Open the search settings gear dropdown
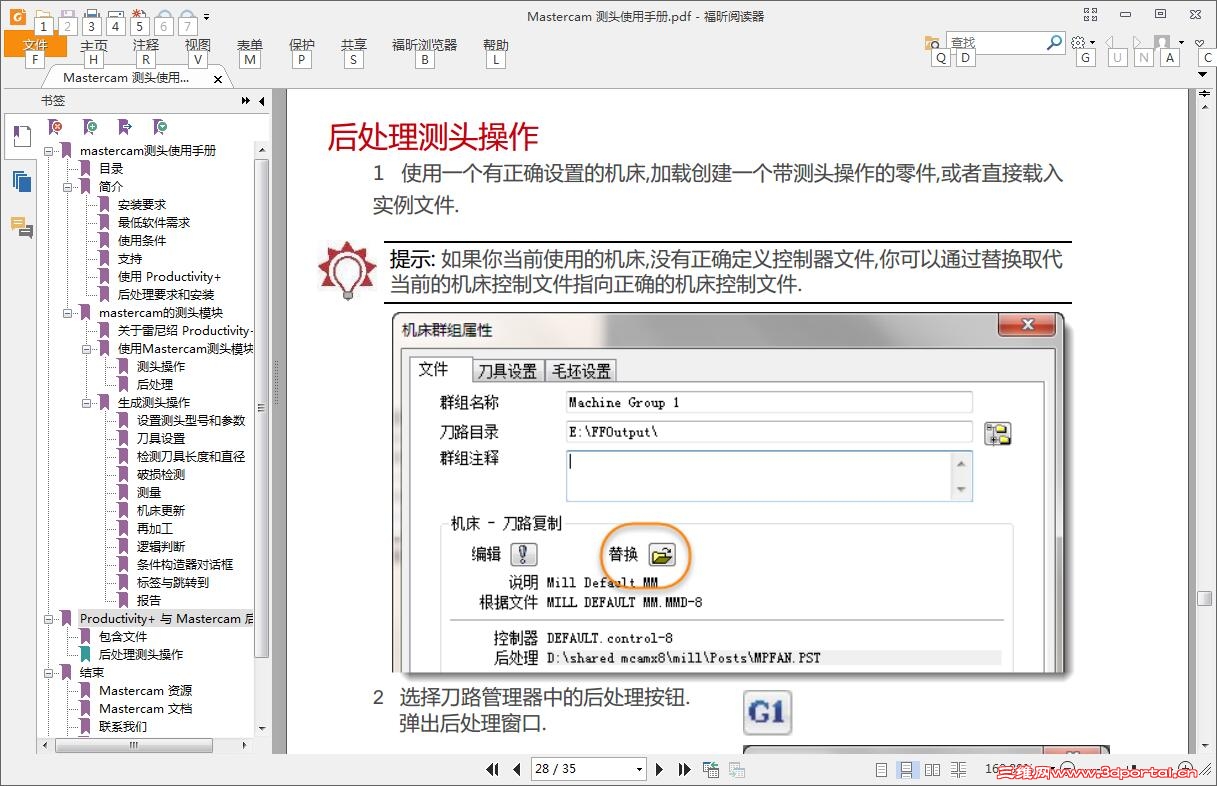The image size is (1217, 786). (x=1082, y=43)
